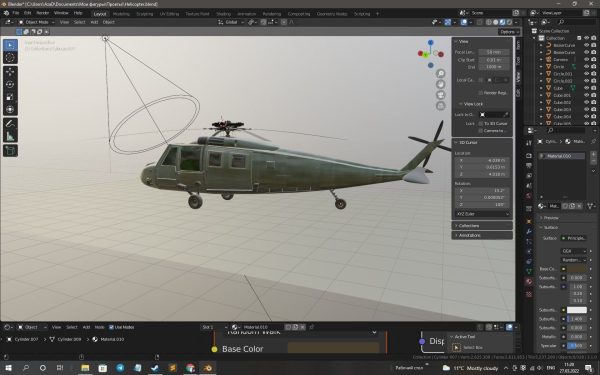Viewport: 600px width, 375px height.
Task: Collapse the 3D Cursor panel
Action: [x=482, y=142]
